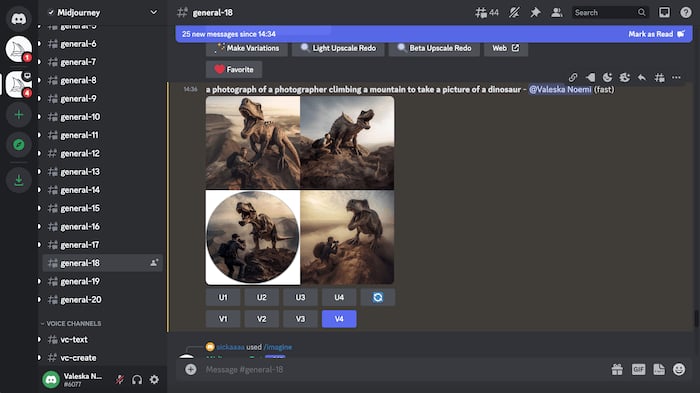Open GIF picker button
Screen dimensions: 700x393
[638, 369]
